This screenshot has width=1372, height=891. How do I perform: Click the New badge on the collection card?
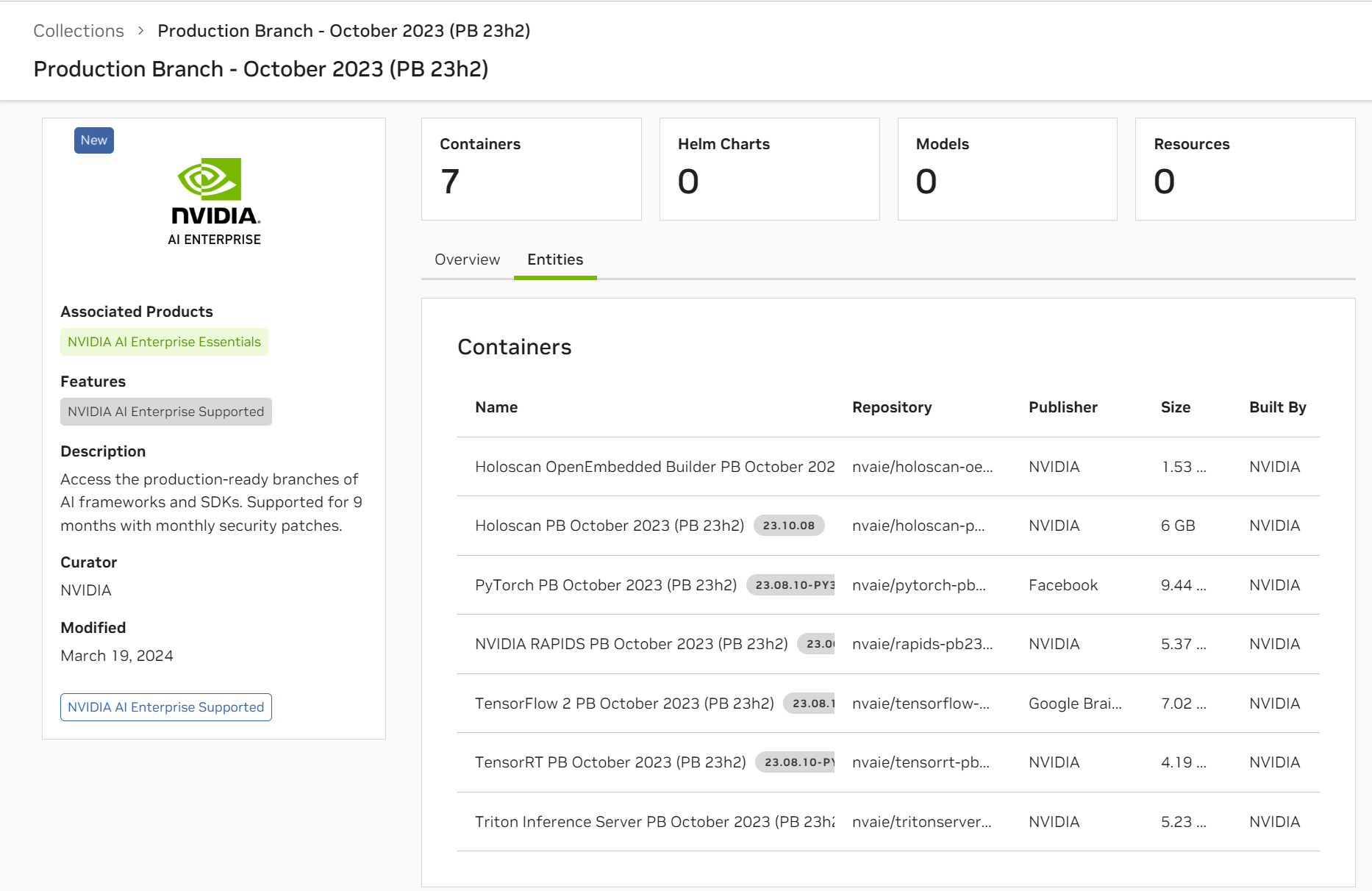point(94,140)
